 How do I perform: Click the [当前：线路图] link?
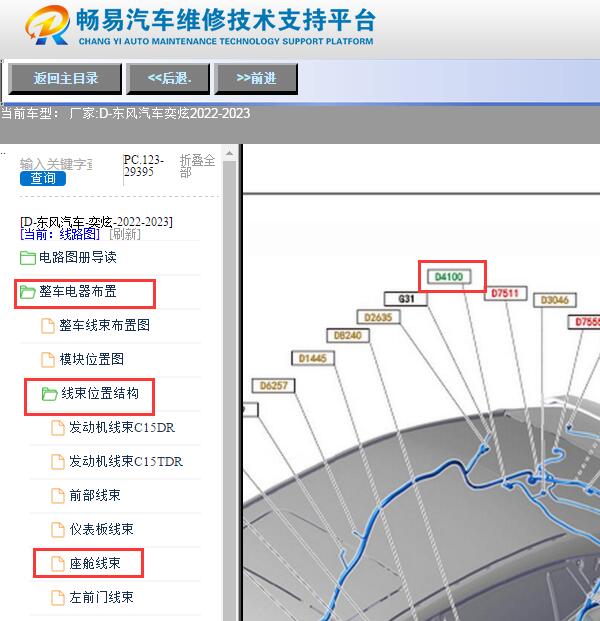point(60,234)
